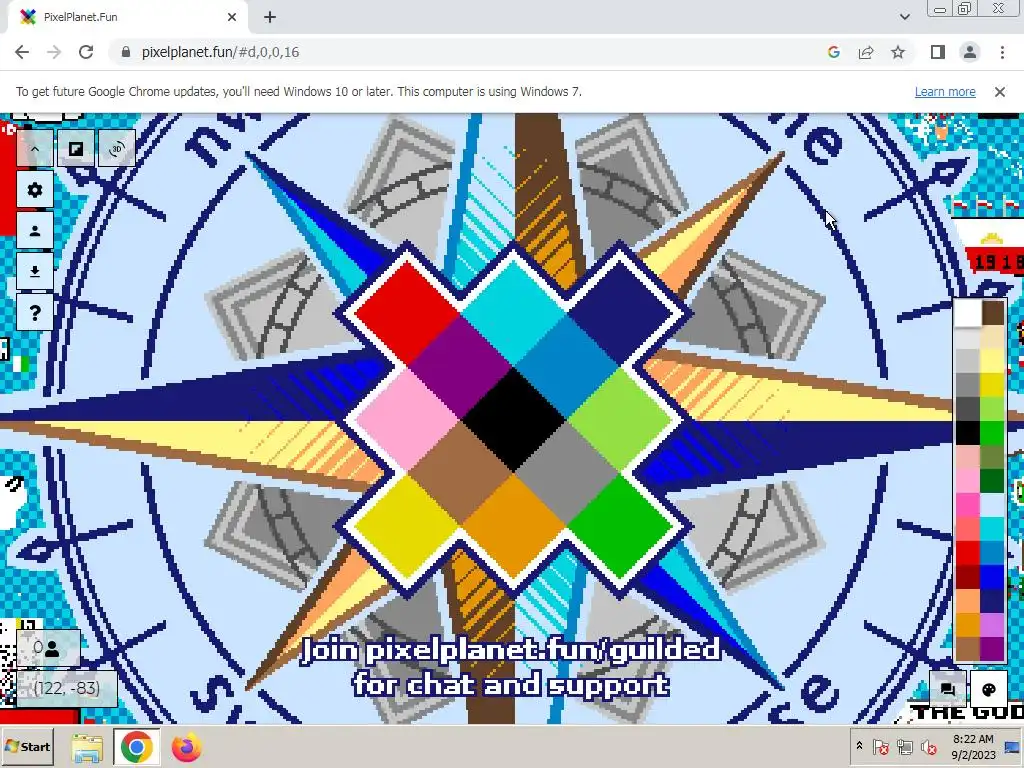
Task: Choose the dark green palette swatch
Action: 992,481
